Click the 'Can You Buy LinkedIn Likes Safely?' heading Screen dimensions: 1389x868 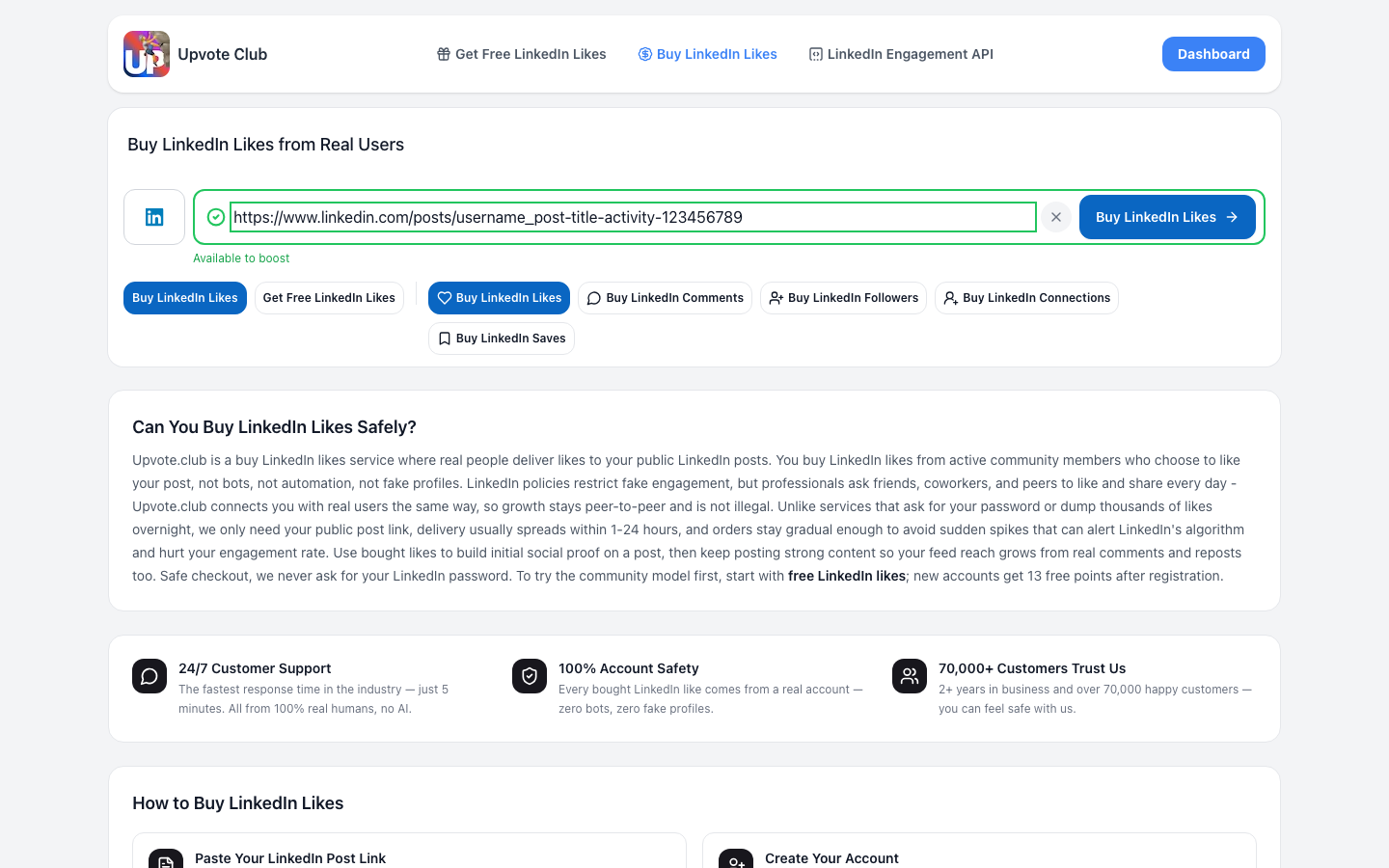click(x=274, y=427)
